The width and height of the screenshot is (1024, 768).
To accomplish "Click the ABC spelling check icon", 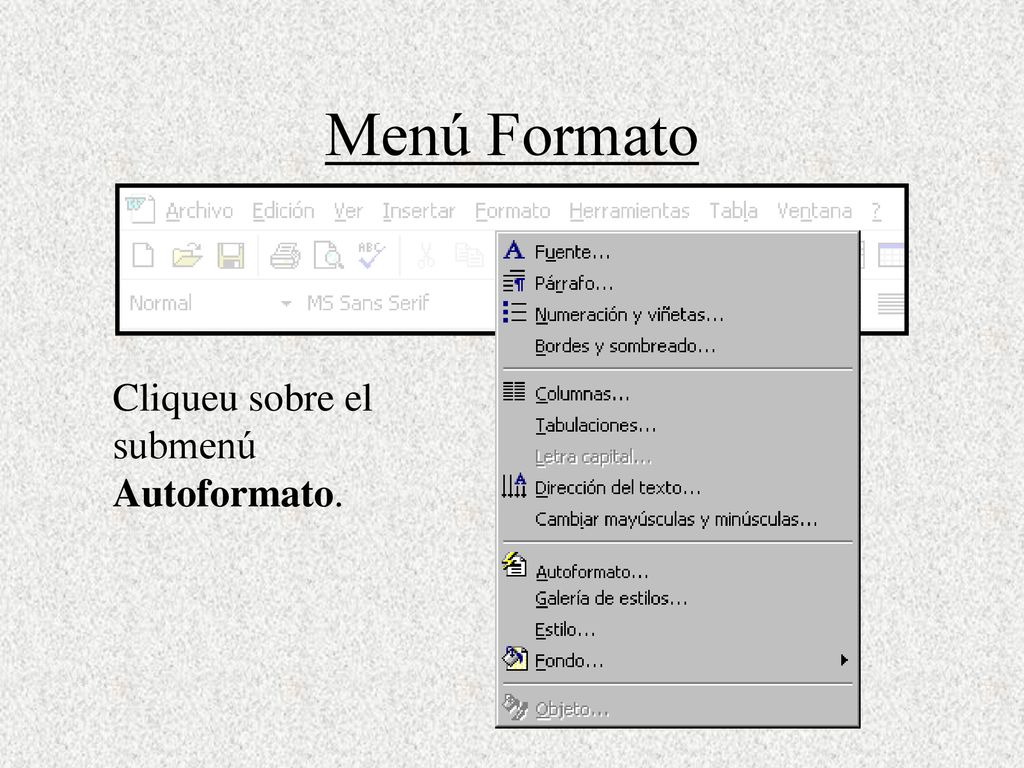I will tap(372, 255).
